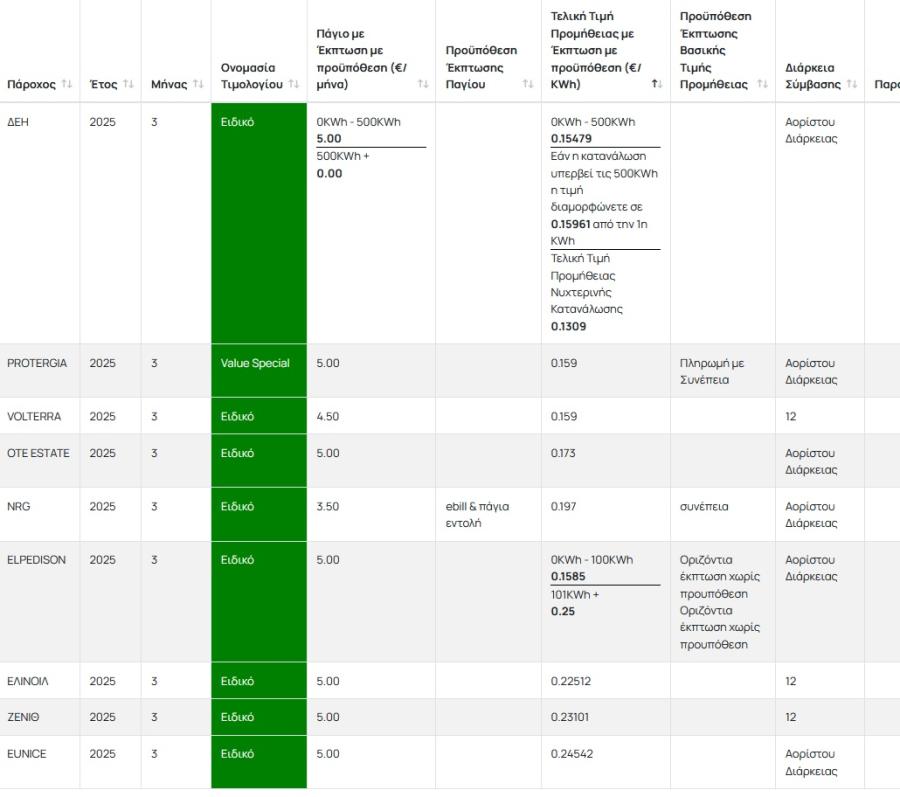The width and height of the screenshot is (900, 797).
Task: Click the Ονομασία Τιμολογίου header text
Action: 251,76
